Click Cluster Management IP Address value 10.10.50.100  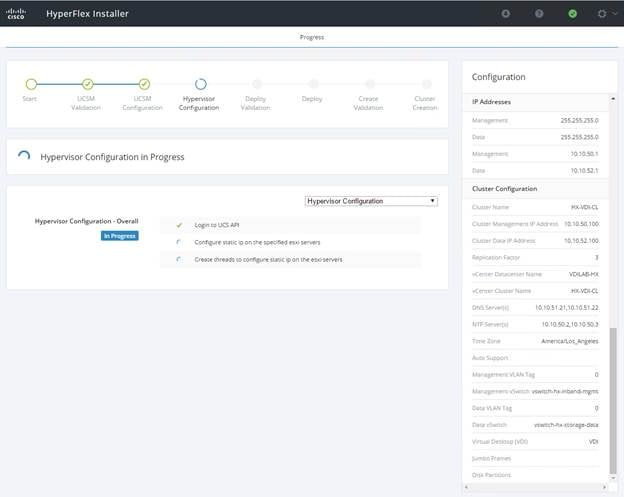coord(581,224)
